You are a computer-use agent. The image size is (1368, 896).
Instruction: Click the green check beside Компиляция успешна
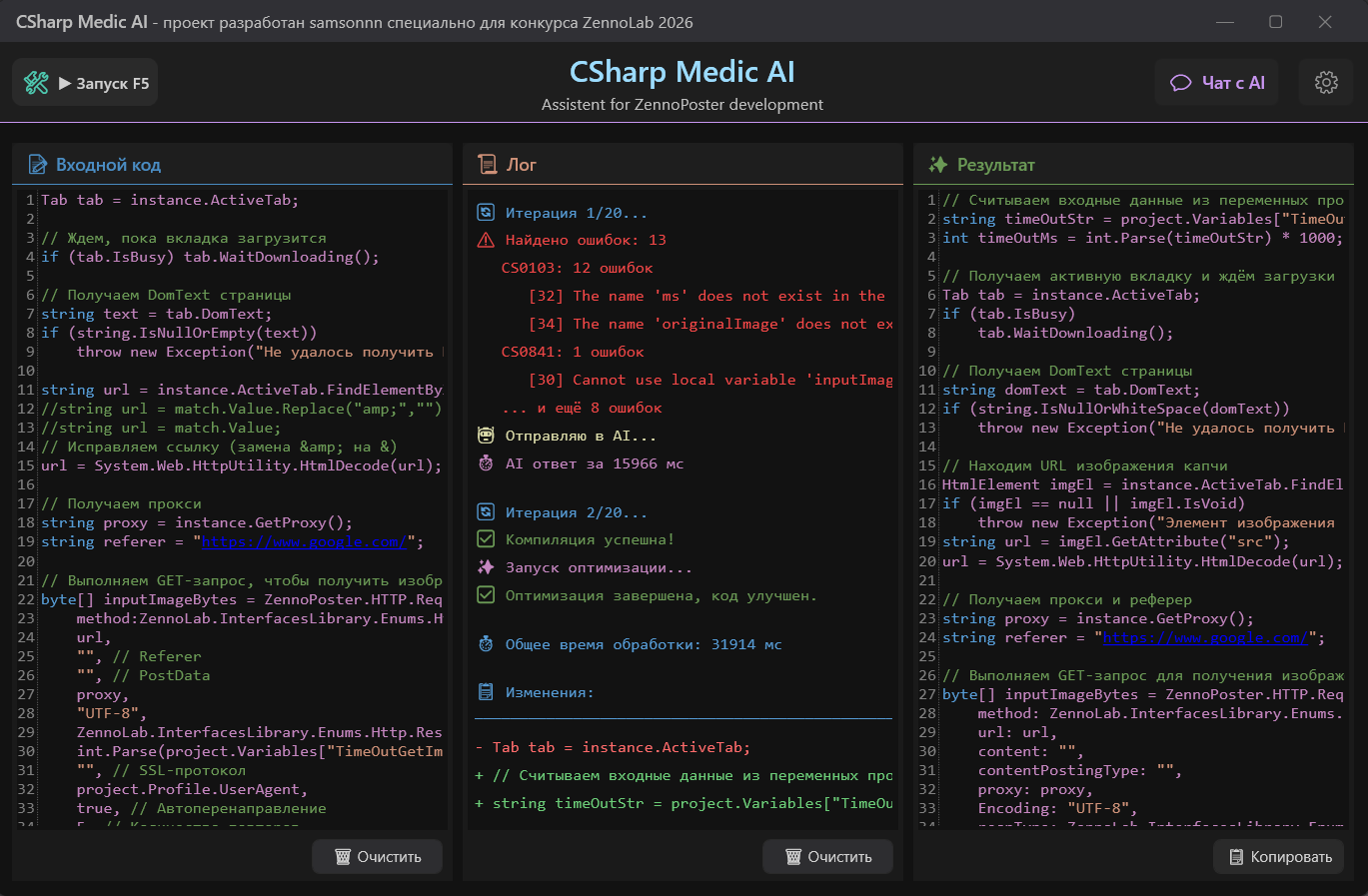(x=486, y=539)
